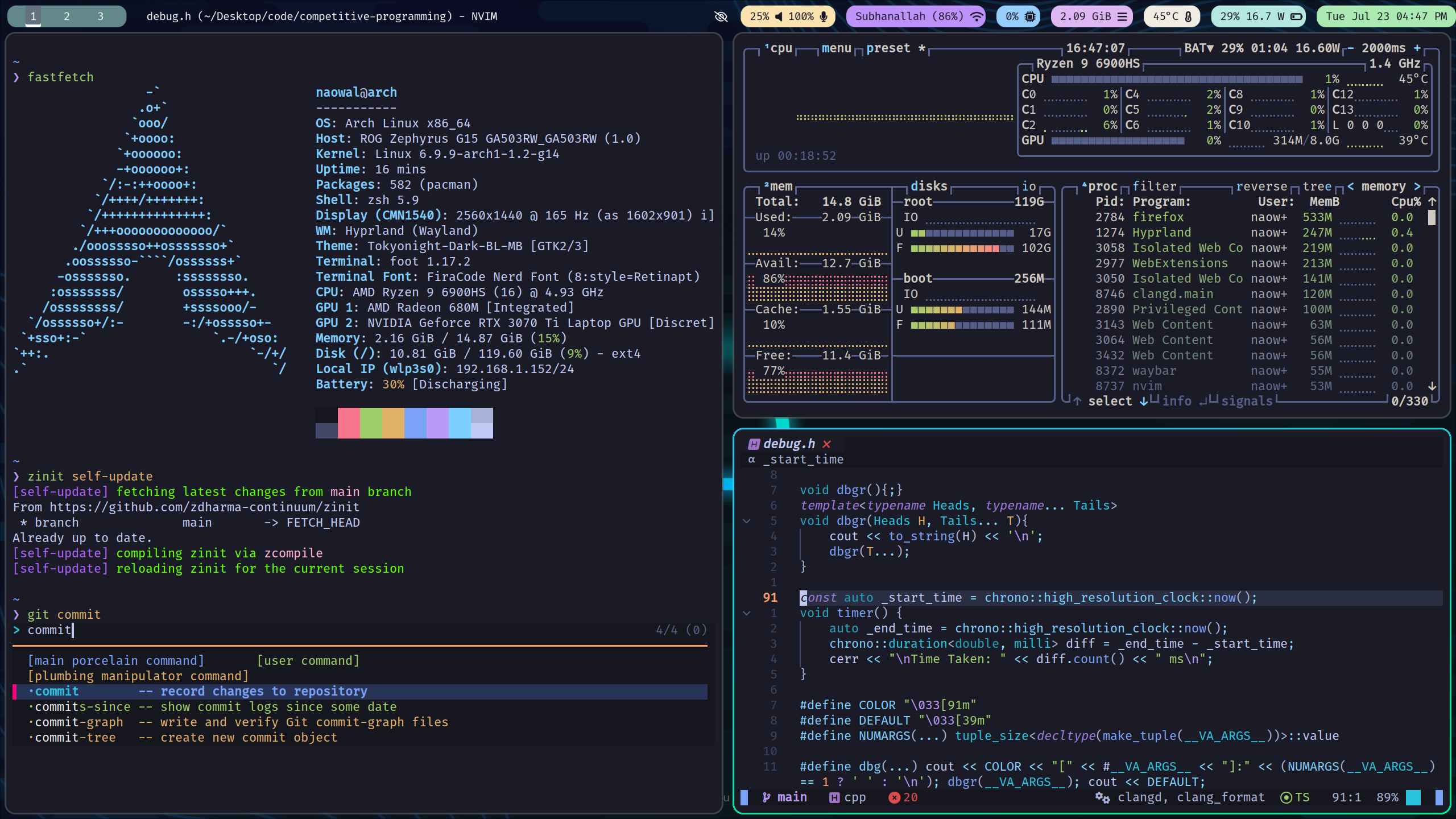Click the cpp filetype icon in the statusline

(x=834, y=797)
